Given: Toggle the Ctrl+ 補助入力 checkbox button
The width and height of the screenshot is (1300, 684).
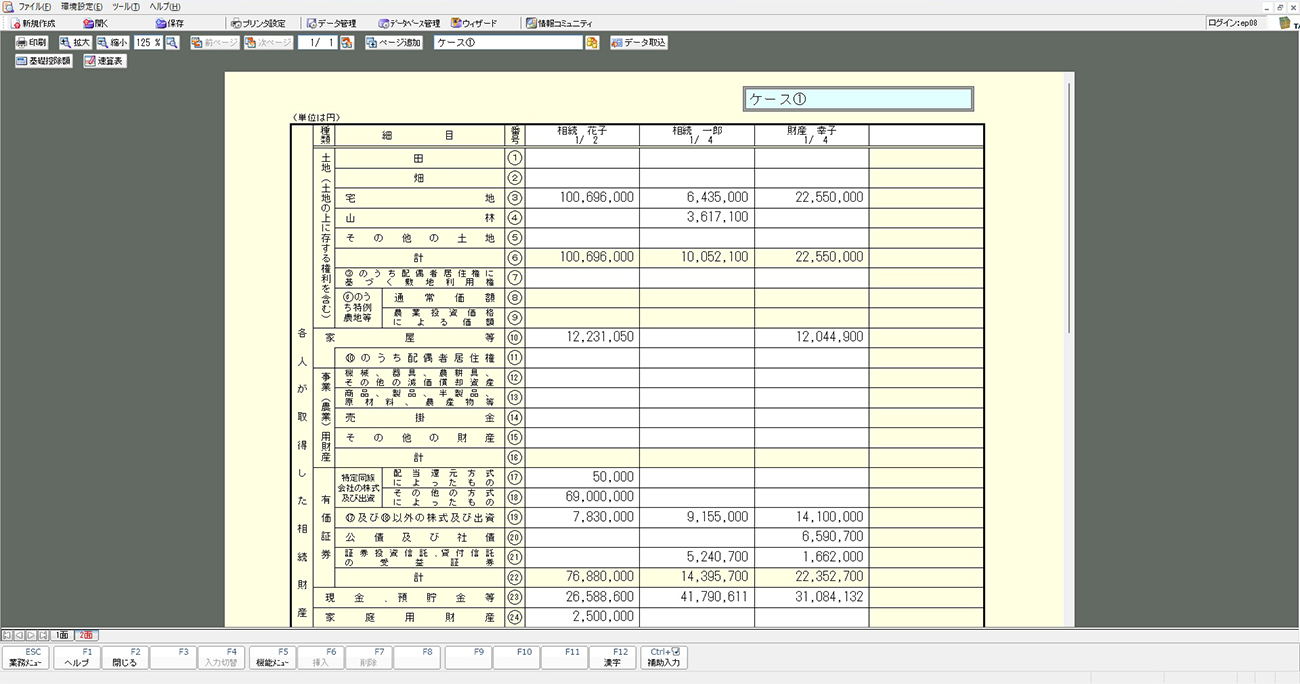Looking at the screenshot, I should (663, 657).
